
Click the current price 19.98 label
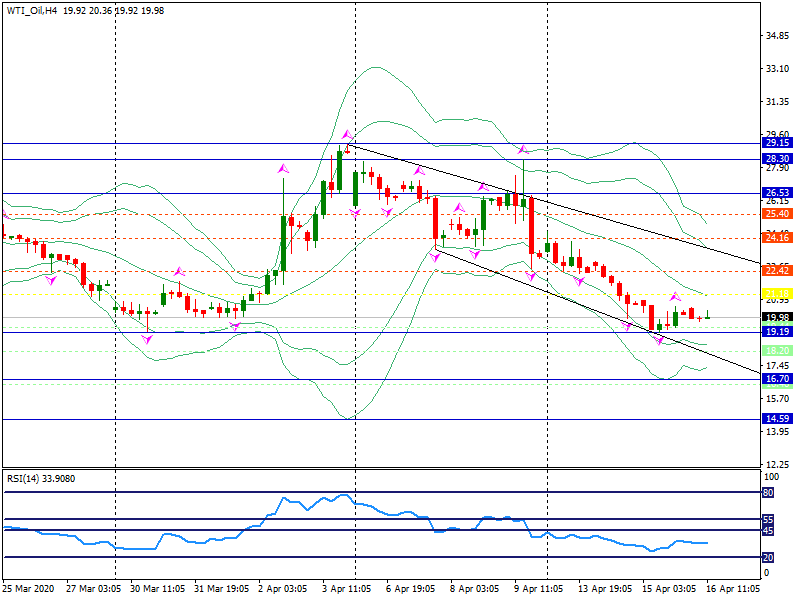(x=778, y=317)
